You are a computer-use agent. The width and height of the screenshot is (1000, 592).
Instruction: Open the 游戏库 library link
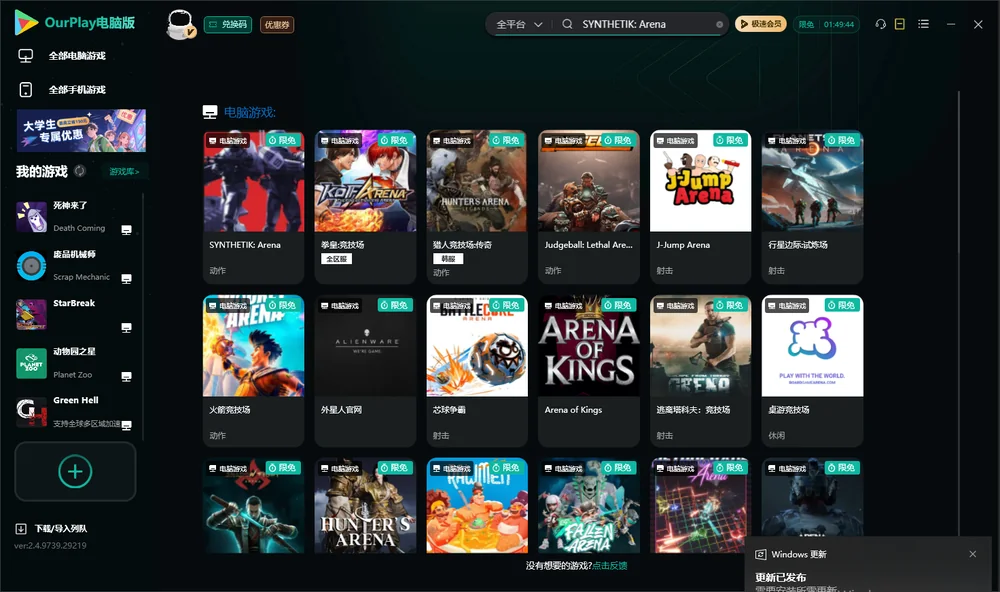(x=124, y=171)
